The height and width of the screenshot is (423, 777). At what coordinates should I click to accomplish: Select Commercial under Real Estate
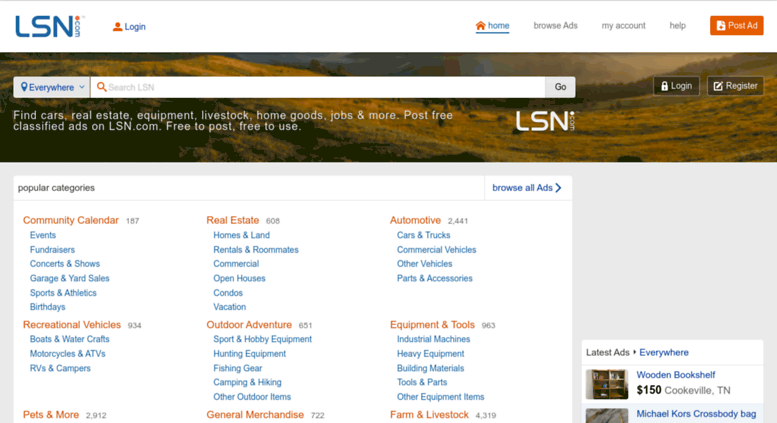pos(236,264)
